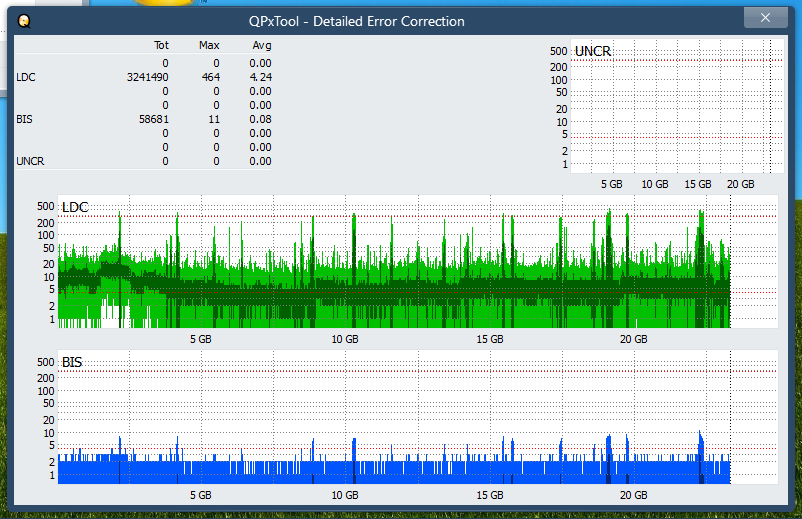Image resolution: width=802 pixels, height=519 pixels.
Task: Click the Avg column header
Action: coord(261,45)
